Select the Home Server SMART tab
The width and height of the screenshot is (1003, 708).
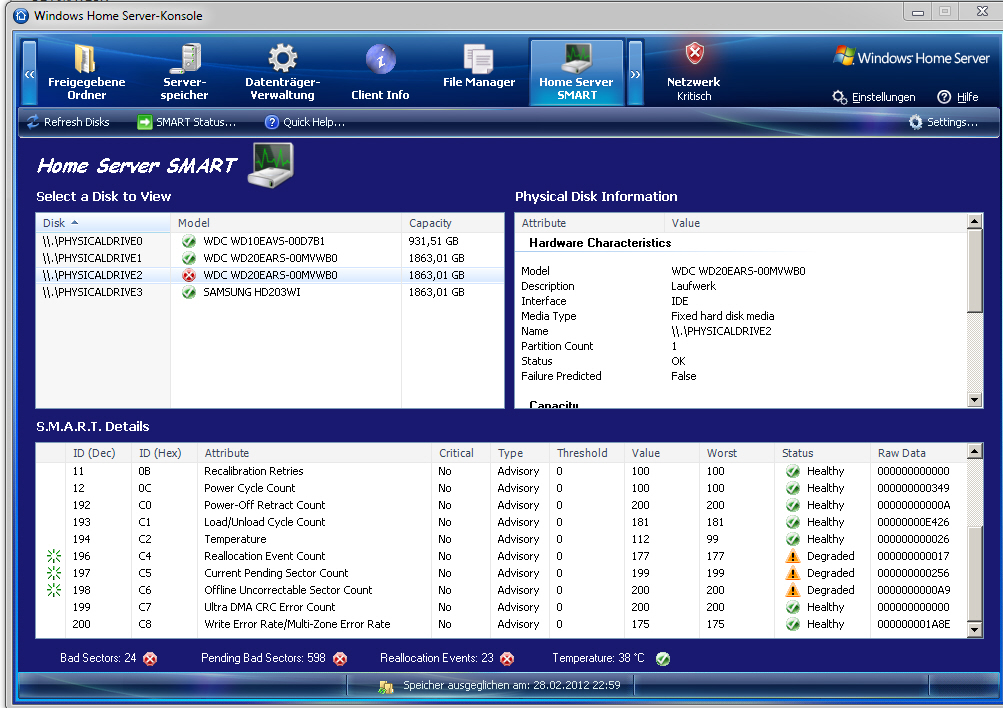click(577, 72)
